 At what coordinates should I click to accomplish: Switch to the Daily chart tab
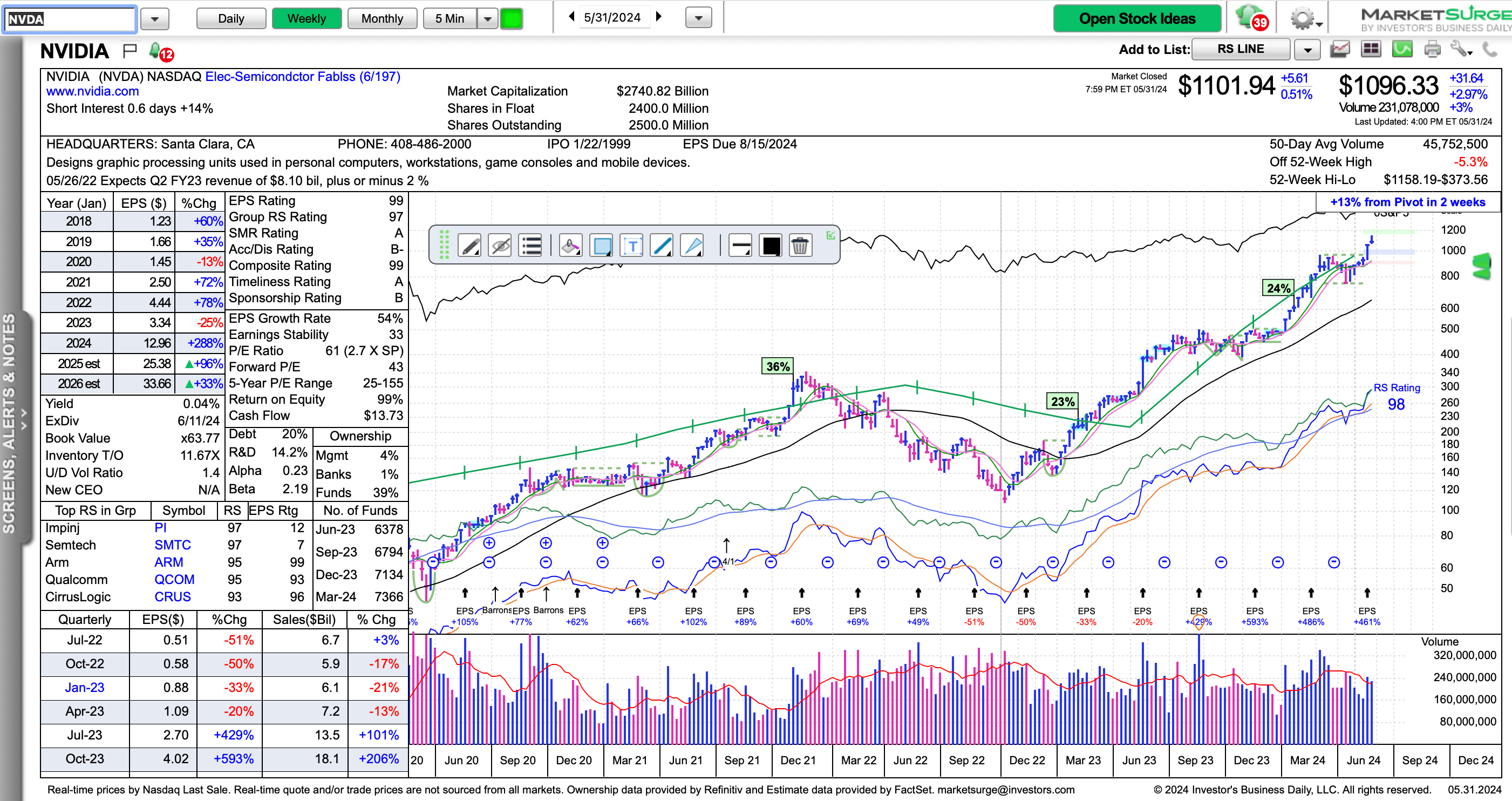click(x=230, y=19)
